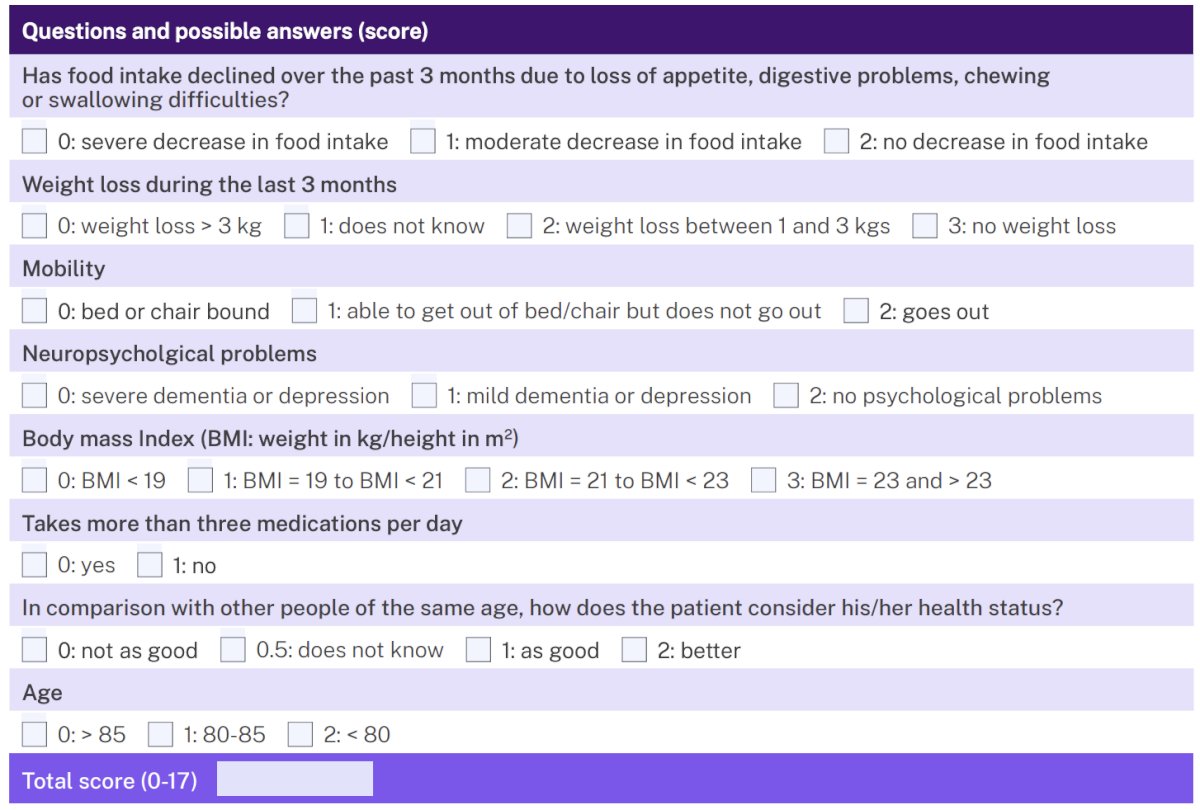
Task: Tick mobility option '2: goes out'
Action: (x=856, y=311)
